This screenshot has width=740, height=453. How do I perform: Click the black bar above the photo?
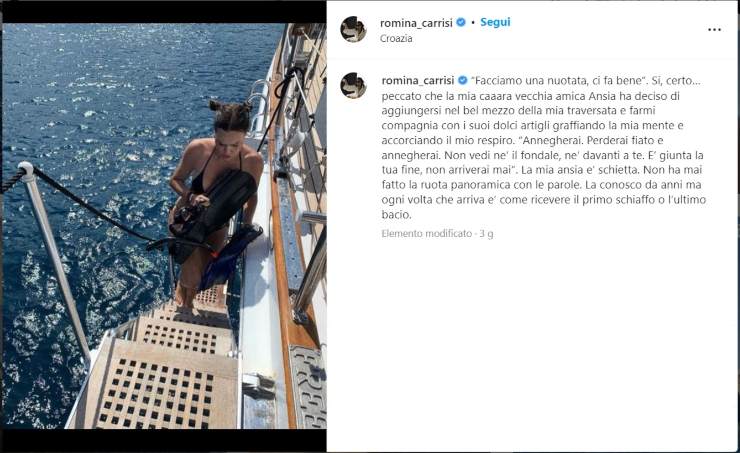[164, 13]
